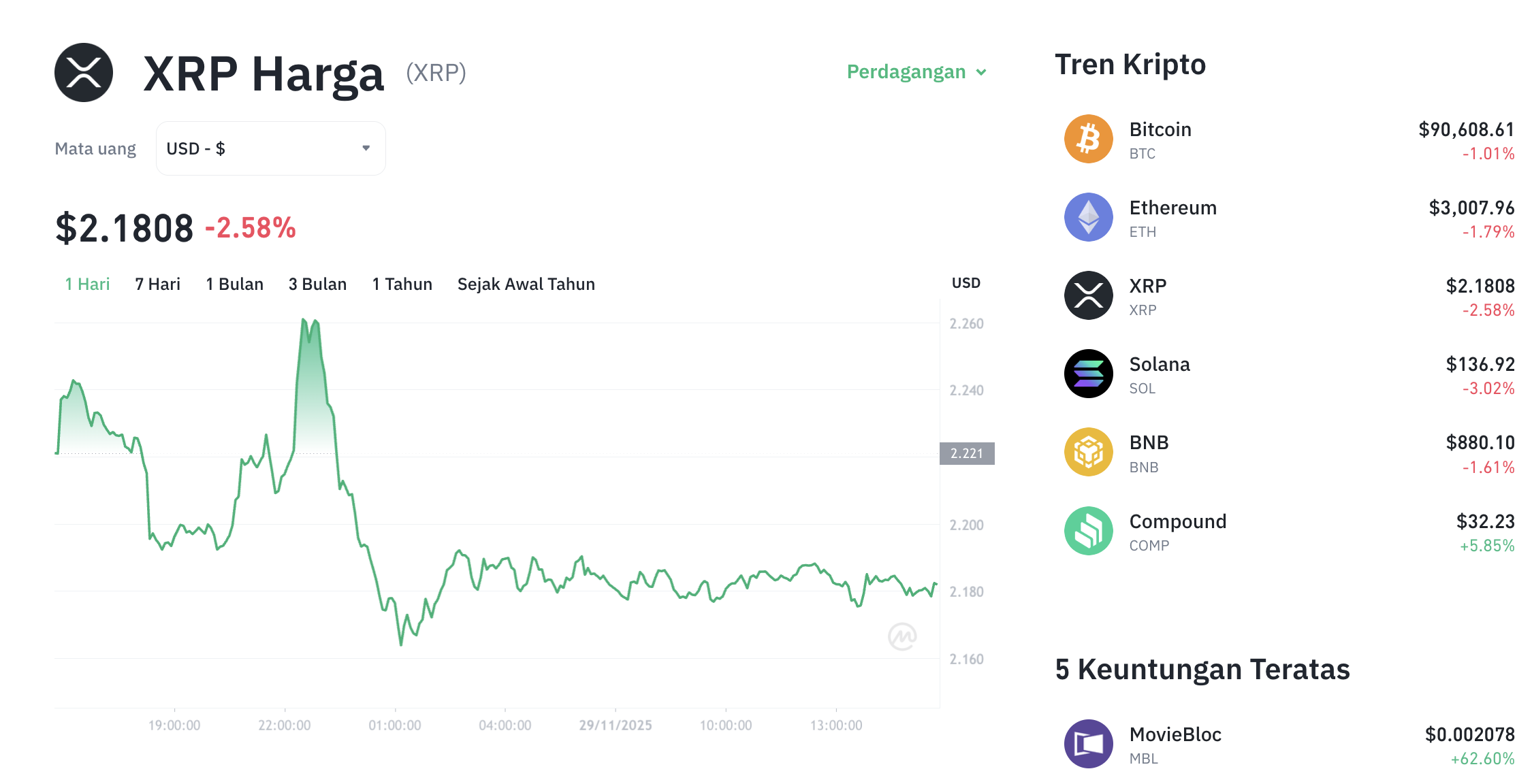Click the XRP logo next to the page title
The height and width of the screenshot is (784, 1532).
[x=83, y=73]
